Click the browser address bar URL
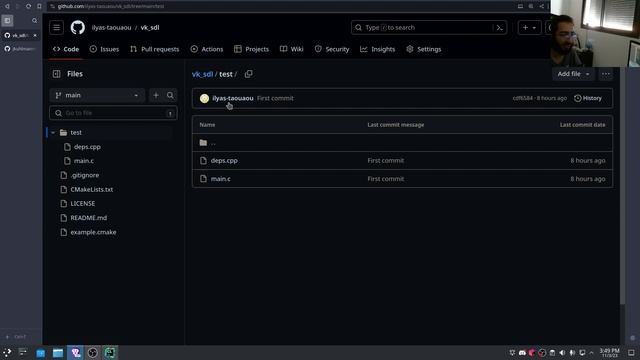Screen dimensions: 640x360 tap(111, 6)
